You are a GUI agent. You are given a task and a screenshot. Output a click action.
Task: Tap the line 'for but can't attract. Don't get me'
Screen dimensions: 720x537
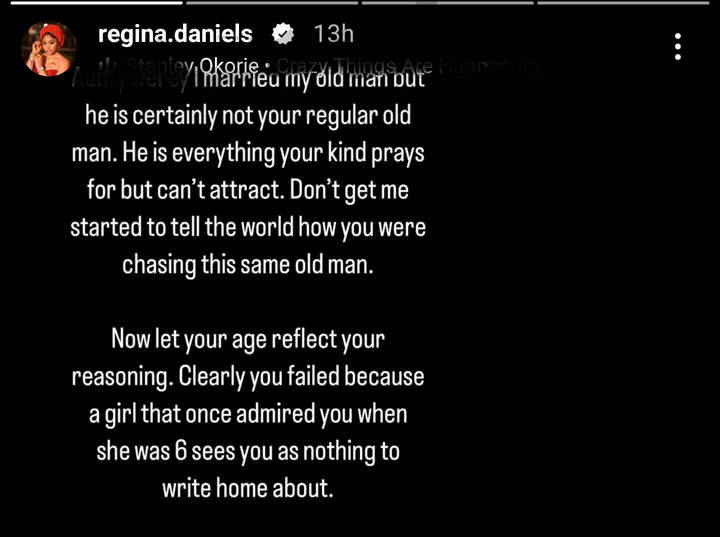(248, 190)
